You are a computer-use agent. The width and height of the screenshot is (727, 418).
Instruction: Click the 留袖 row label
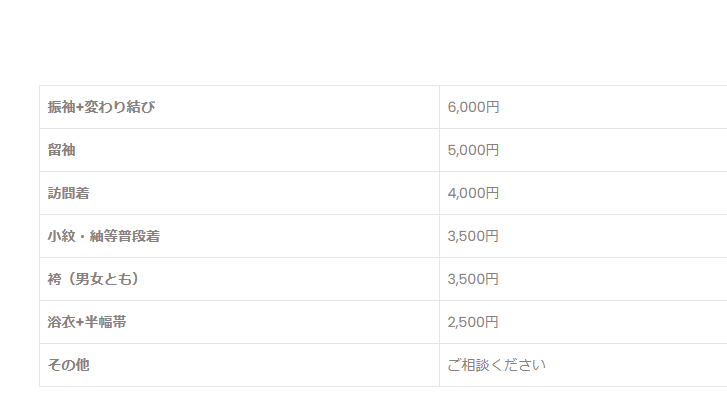click(x=61, y=150)
